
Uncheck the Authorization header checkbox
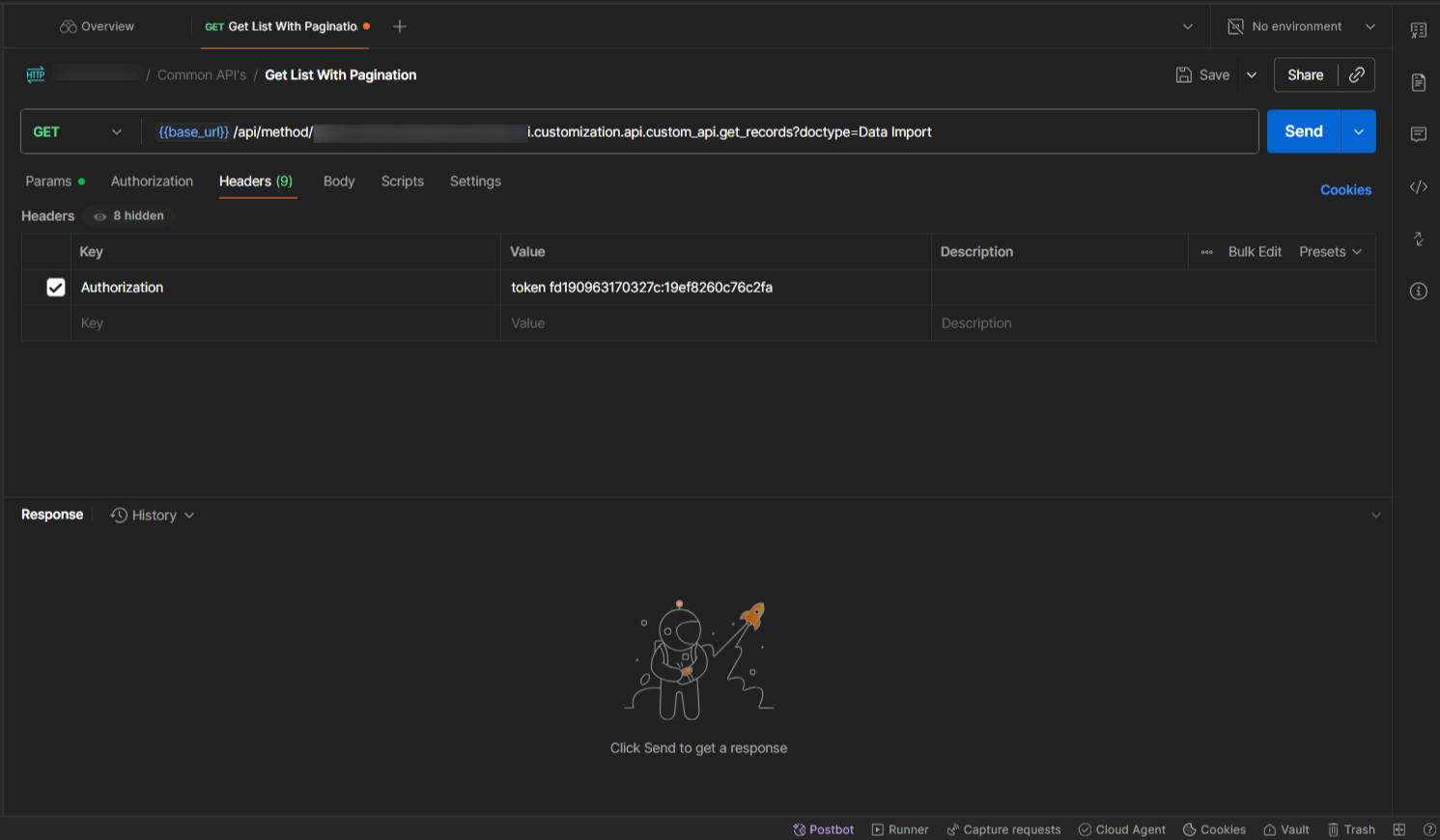click(x=56, y=288)
